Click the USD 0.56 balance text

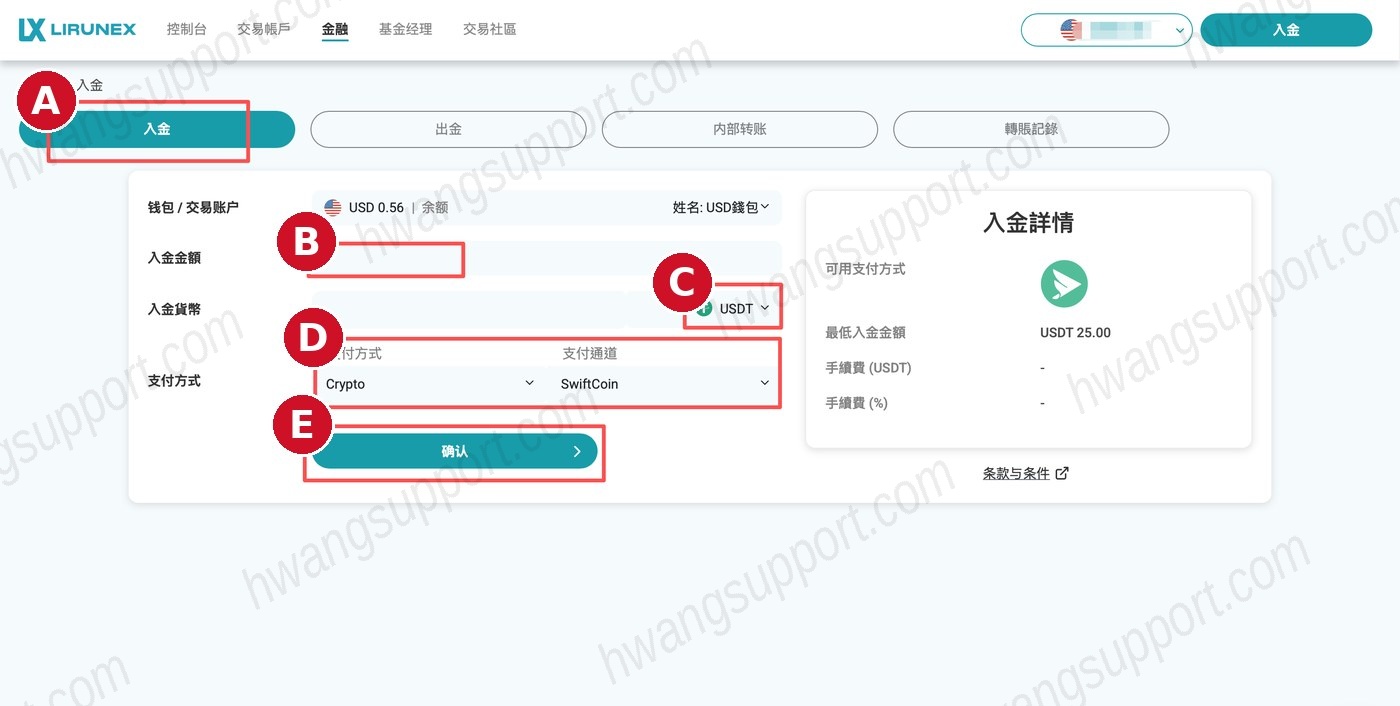pyautogui.click(x=376, y=208)
